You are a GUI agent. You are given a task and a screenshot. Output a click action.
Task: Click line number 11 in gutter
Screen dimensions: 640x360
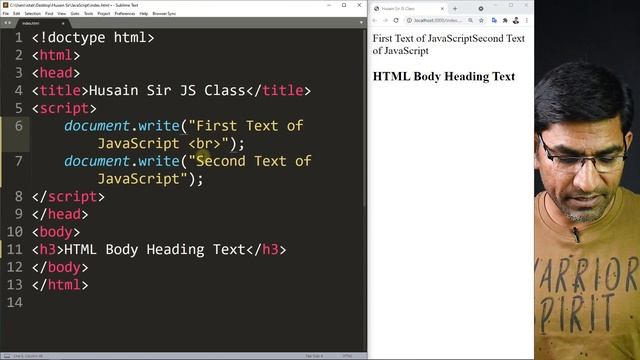(15, 249)
